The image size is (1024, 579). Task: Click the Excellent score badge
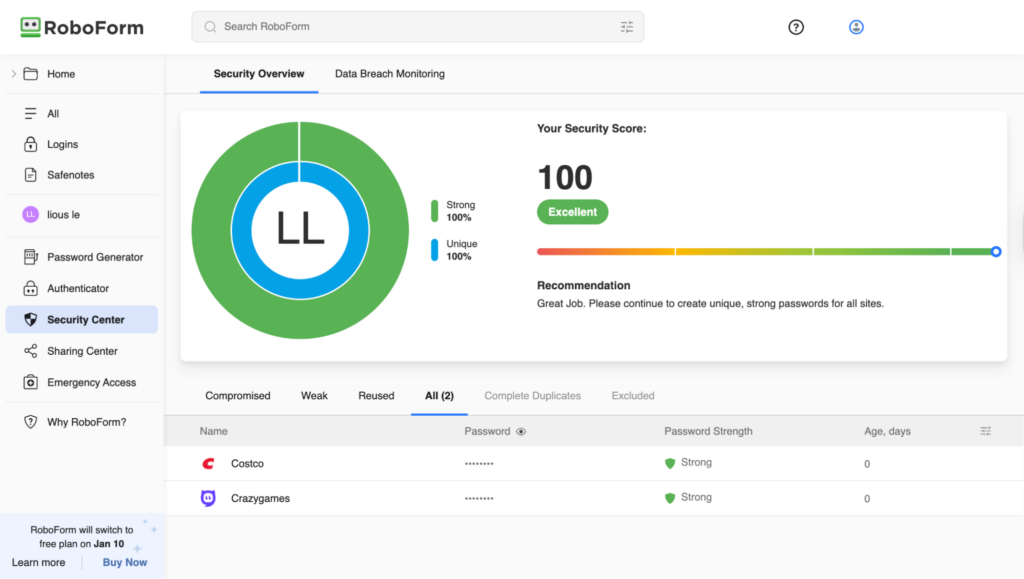click(573, 212)
